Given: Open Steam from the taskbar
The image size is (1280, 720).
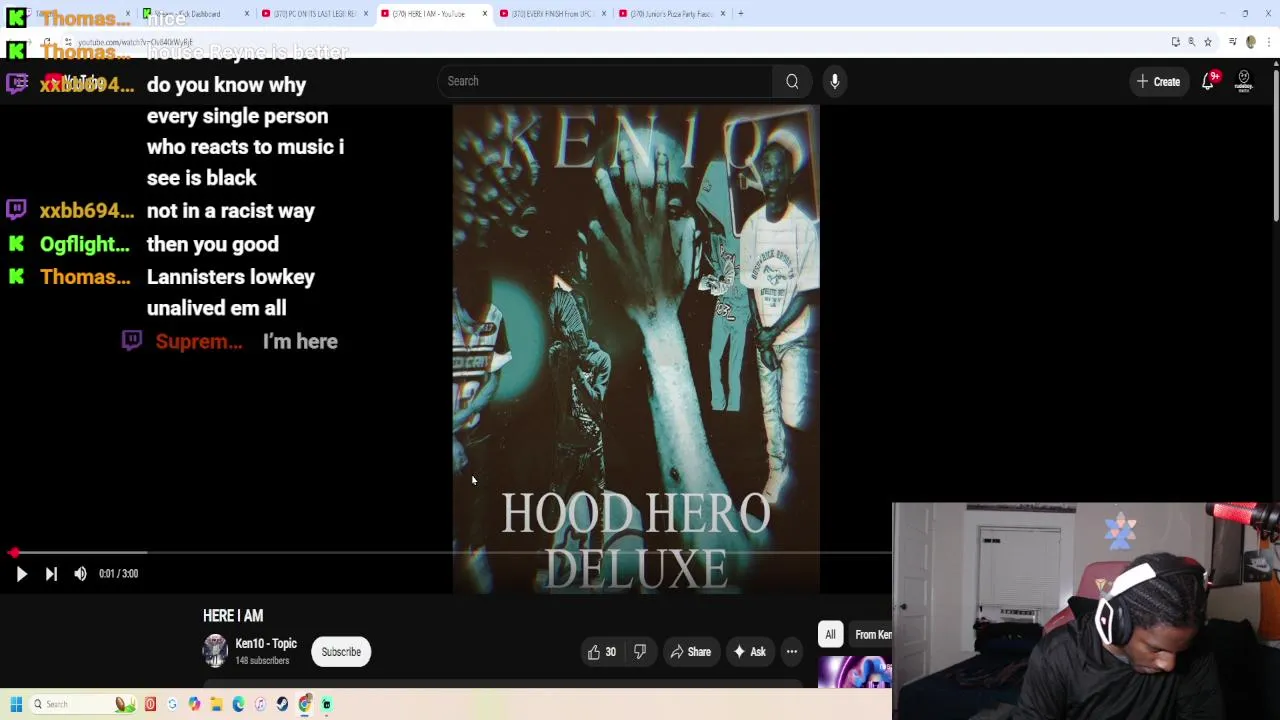Looking at the screenshot, I should (282, 705).
